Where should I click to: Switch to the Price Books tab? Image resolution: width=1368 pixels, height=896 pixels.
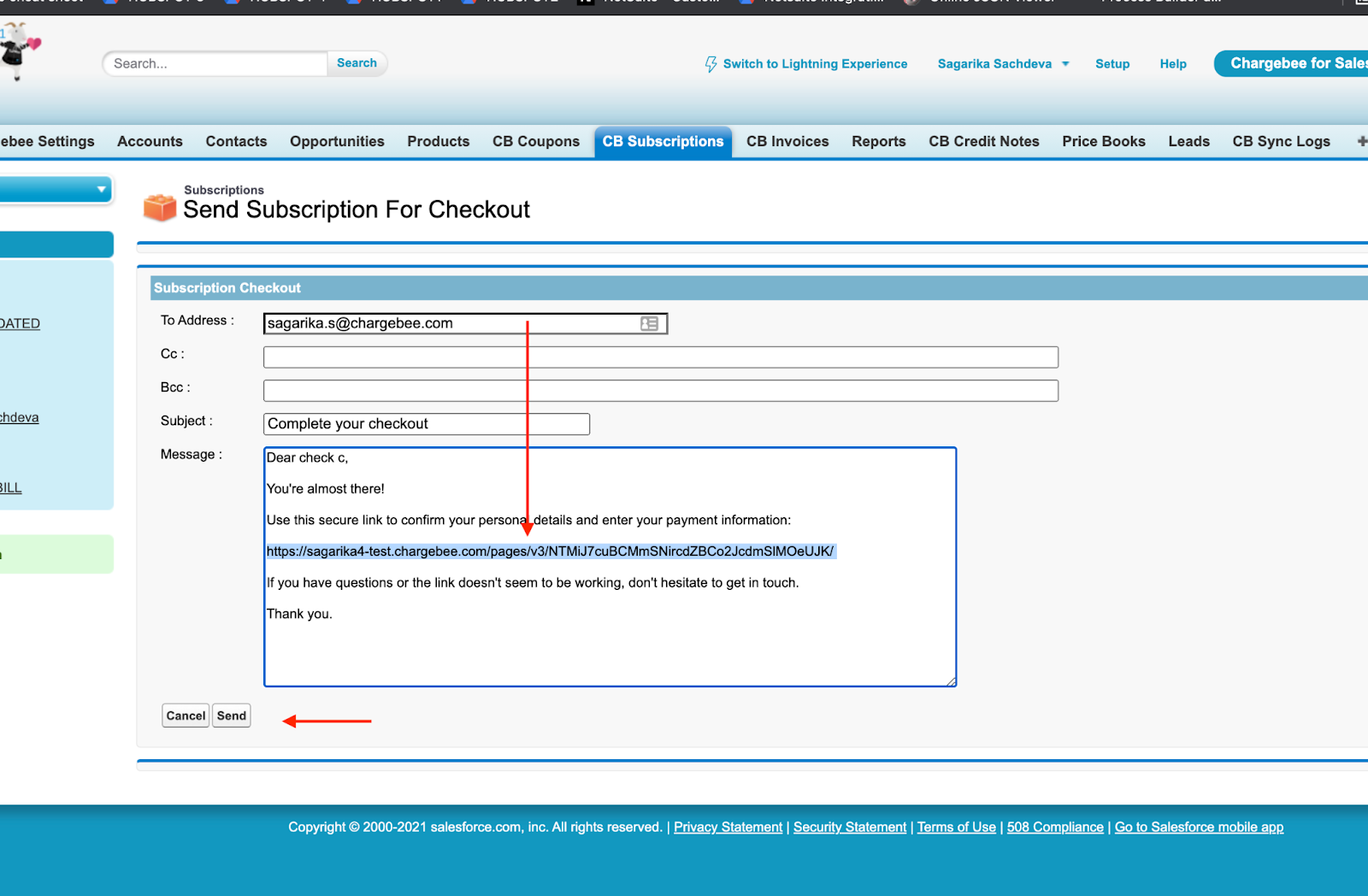pos(1104,142)
